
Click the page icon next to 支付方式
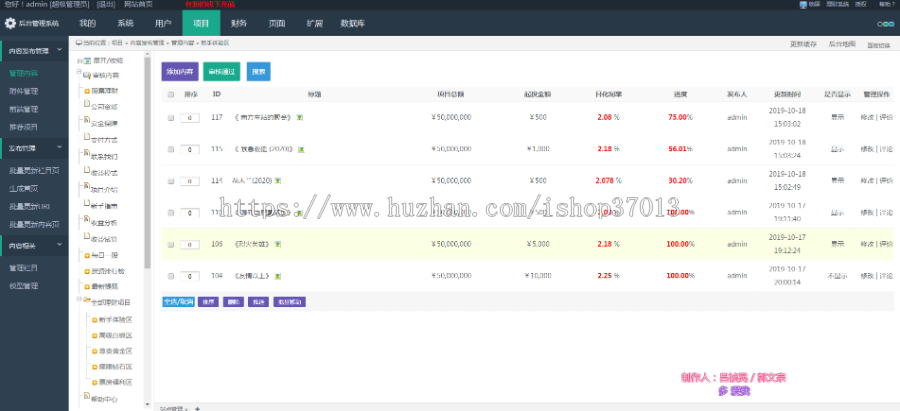point(87,137)
